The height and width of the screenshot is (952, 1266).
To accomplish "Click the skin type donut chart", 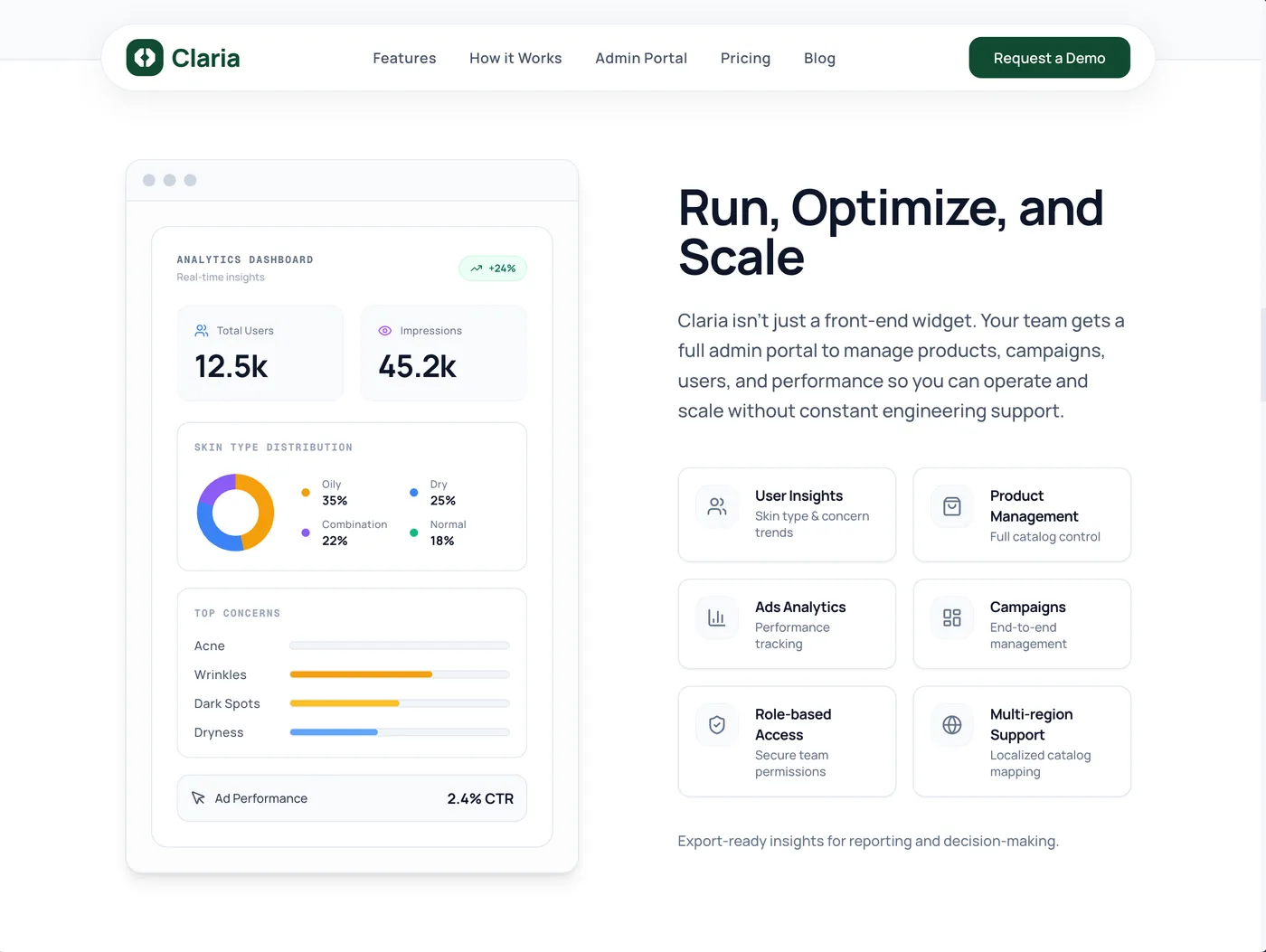I will (235, 513).
